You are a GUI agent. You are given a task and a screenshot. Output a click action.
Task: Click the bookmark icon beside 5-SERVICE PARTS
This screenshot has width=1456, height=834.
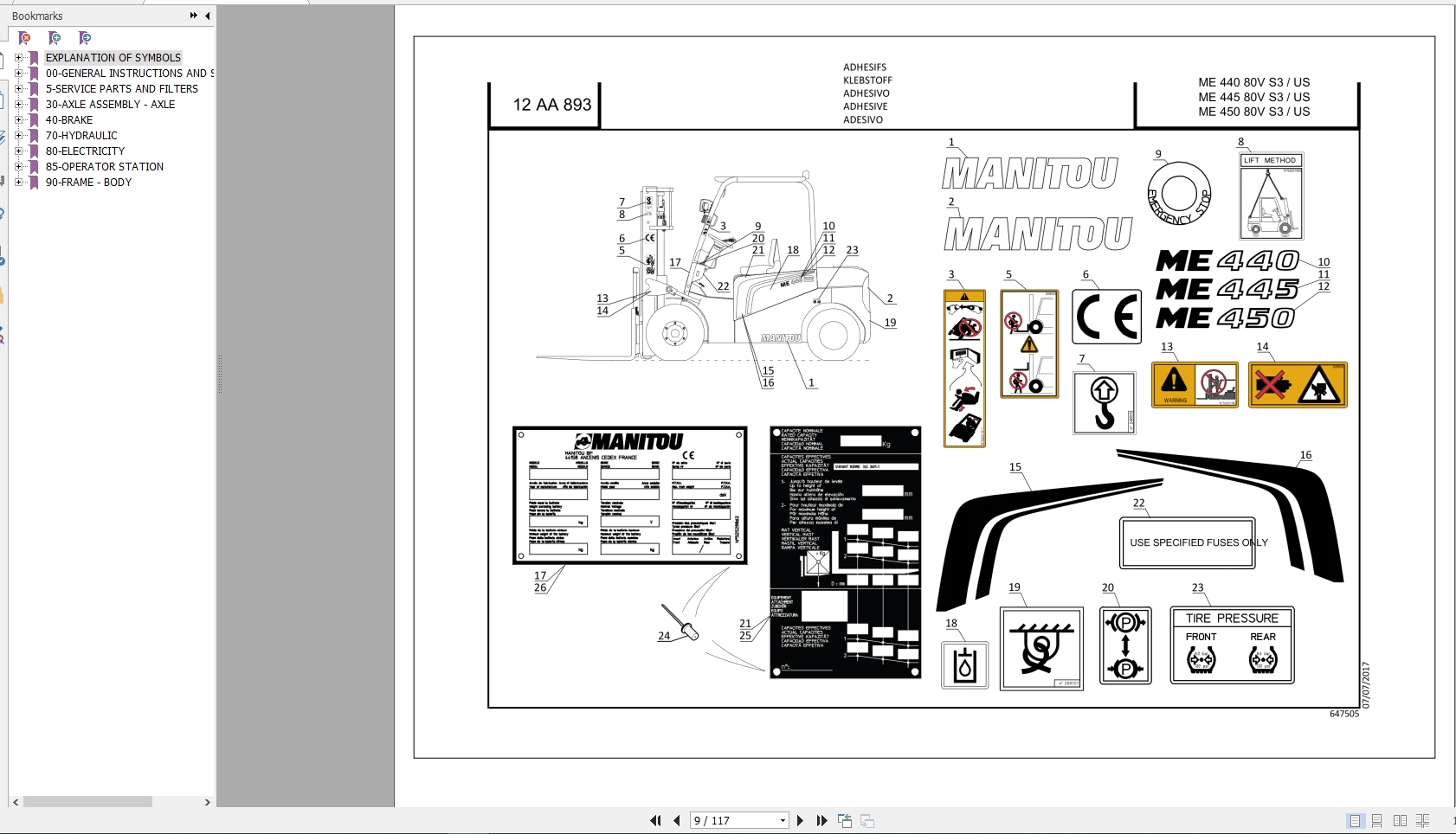pos(34,89)
